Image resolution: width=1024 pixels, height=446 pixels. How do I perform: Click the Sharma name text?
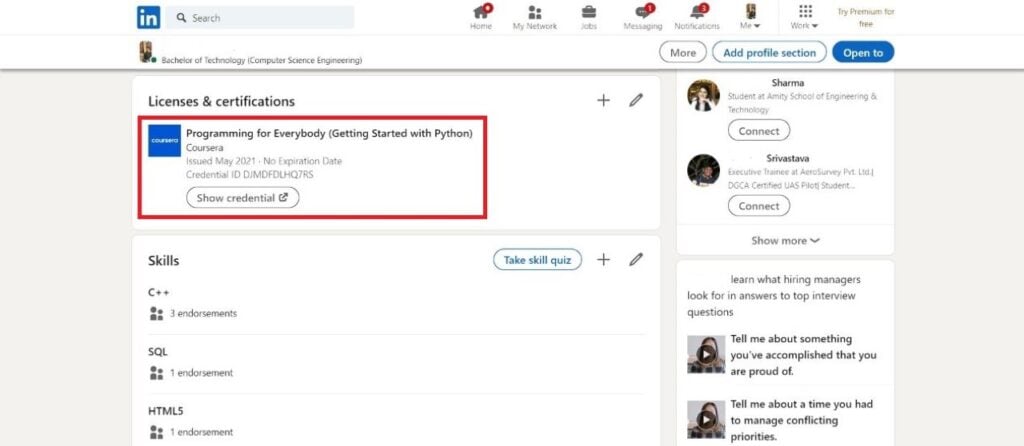788,83
